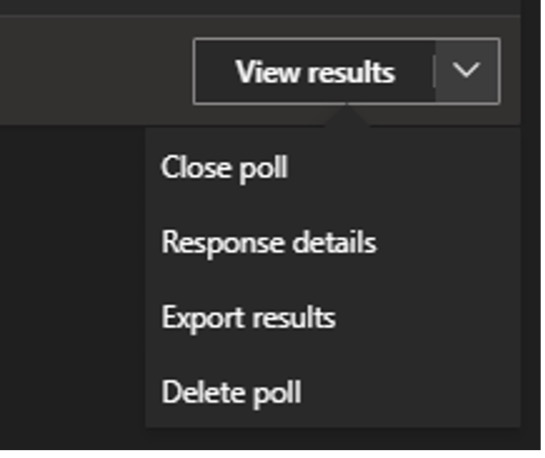The width and height of the screenshot is (545, 458).
Task: Download poll data with Export results
Action: [x=333, y=317]
